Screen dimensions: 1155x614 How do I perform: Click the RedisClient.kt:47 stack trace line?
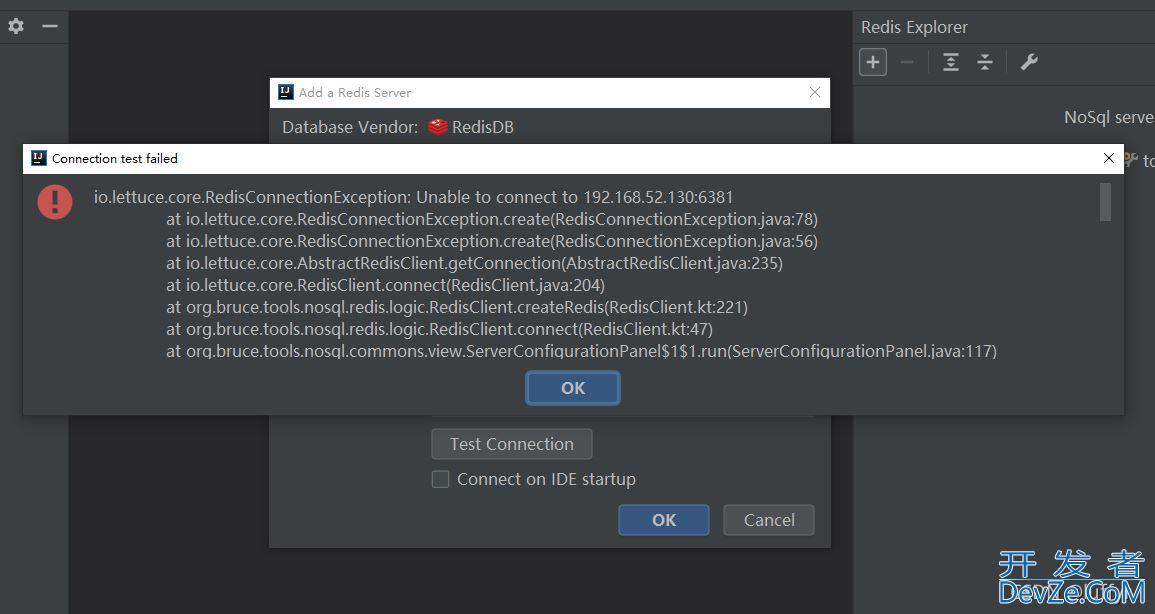click(439, 329)
